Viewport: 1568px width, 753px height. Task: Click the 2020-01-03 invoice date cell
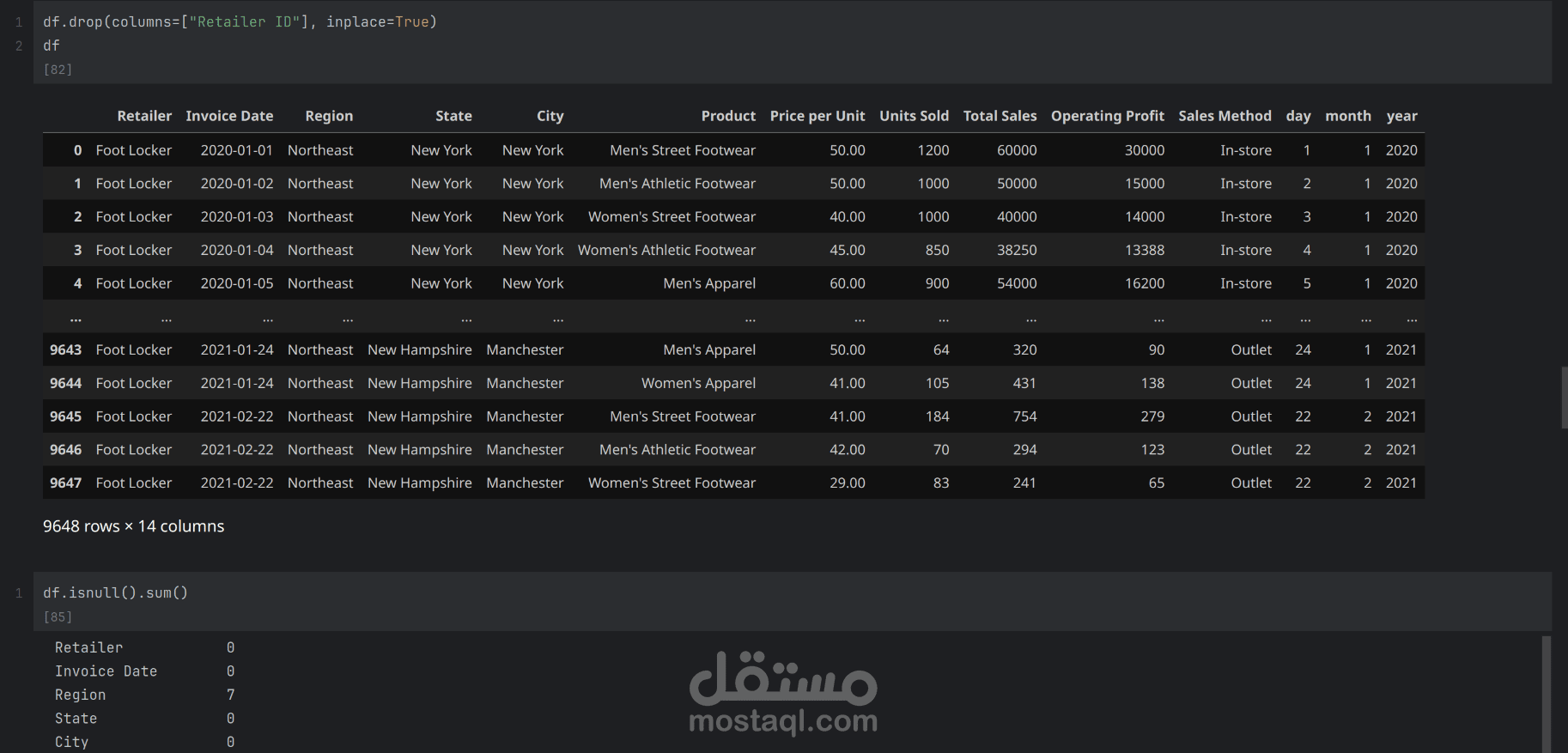pos(237,216)
